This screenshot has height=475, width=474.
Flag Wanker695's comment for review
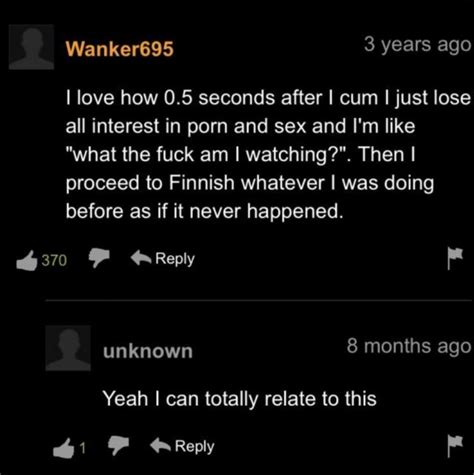click(455, 258)
